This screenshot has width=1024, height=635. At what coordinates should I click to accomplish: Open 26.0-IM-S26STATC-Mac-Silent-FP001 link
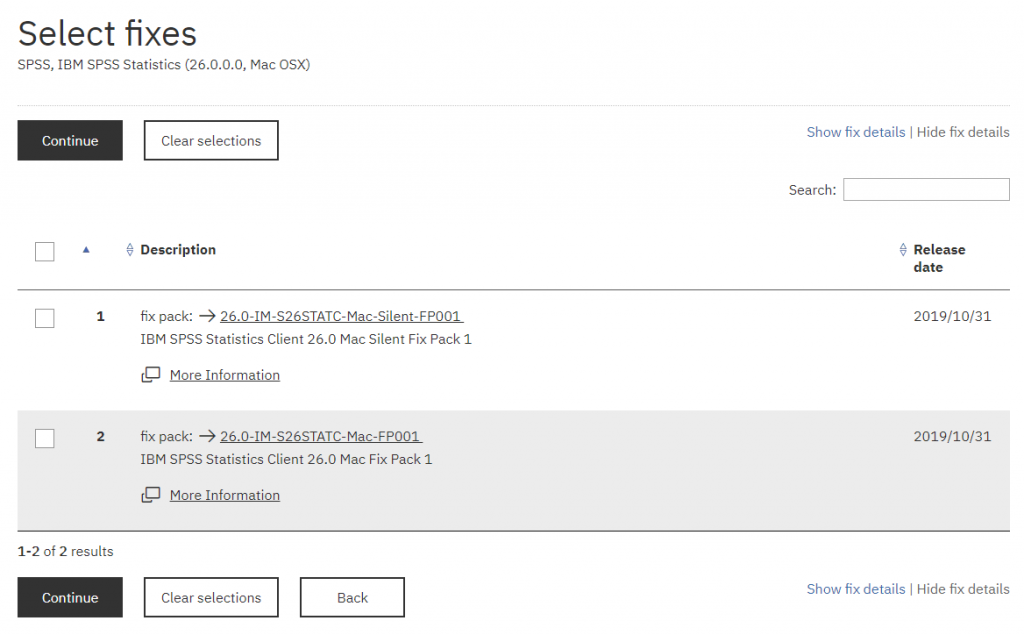(x=341, y=316)
